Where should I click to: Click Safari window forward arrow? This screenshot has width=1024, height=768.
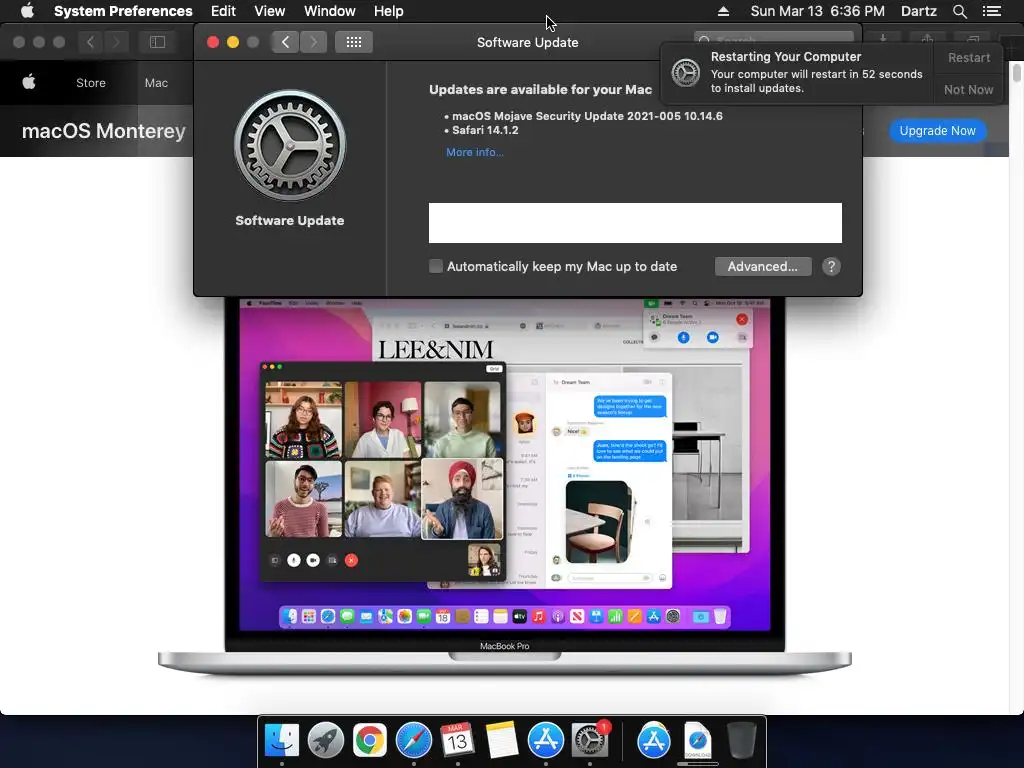pyautogui.click(x=116, y=42)
